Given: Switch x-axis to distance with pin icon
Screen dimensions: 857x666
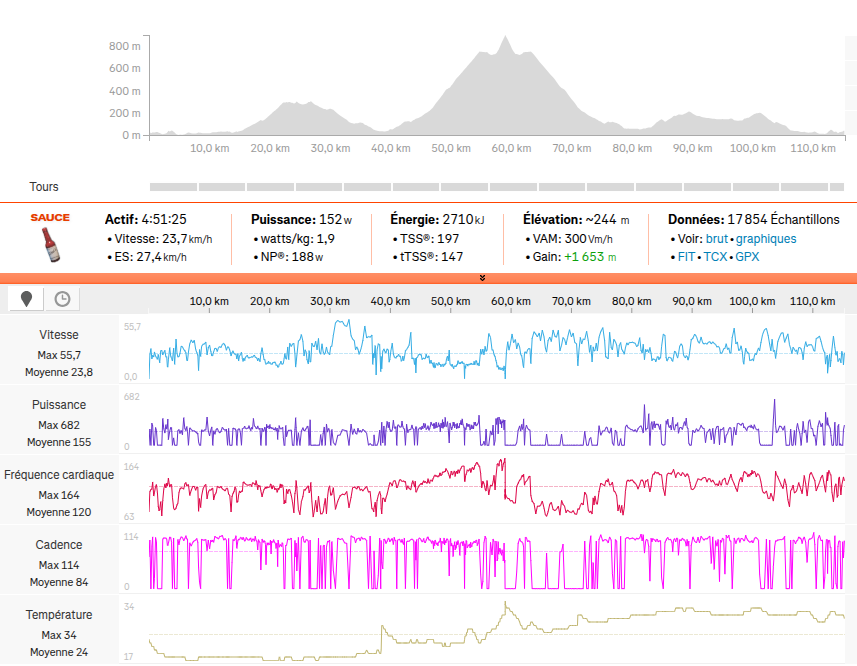Looking at the screenshot, I should 26,299.
